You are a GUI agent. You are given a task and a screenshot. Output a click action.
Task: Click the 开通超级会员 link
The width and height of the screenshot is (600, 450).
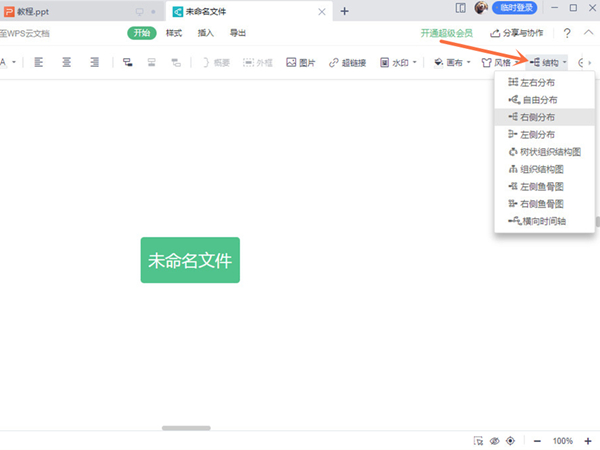click(x=447, y=33)
